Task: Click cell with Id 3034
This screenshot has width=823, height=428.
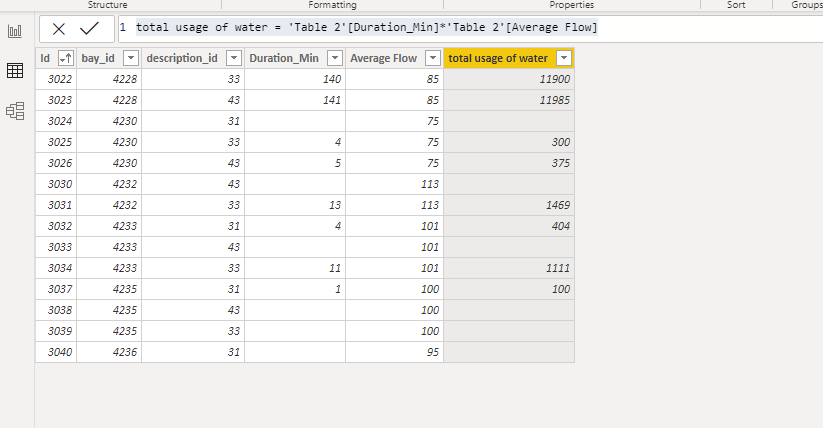Action: point(56,268)
